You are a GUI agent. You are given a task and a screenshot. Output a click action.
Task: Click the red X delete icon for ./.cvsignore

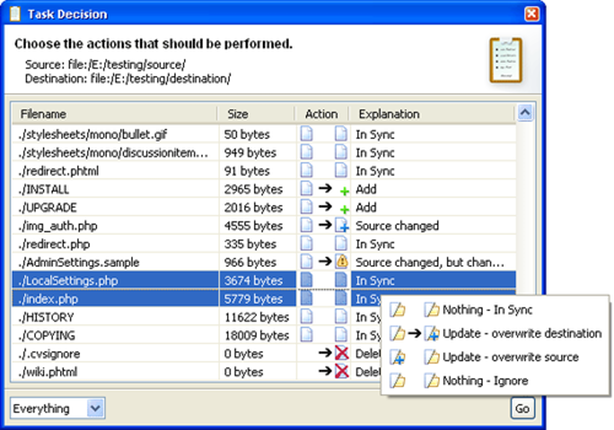(x=341, y=353)
